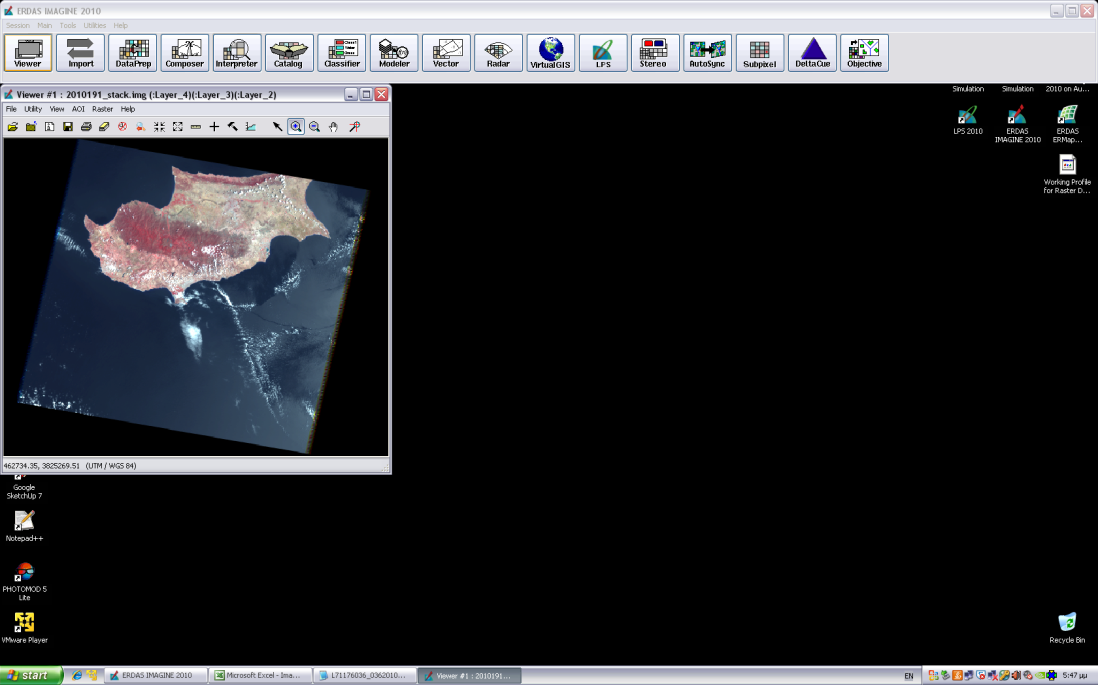This screenshot has width=1098, height=685.
Task: Select the LPS 2010 desktop shortcut
Action: [x=968, y=120]
